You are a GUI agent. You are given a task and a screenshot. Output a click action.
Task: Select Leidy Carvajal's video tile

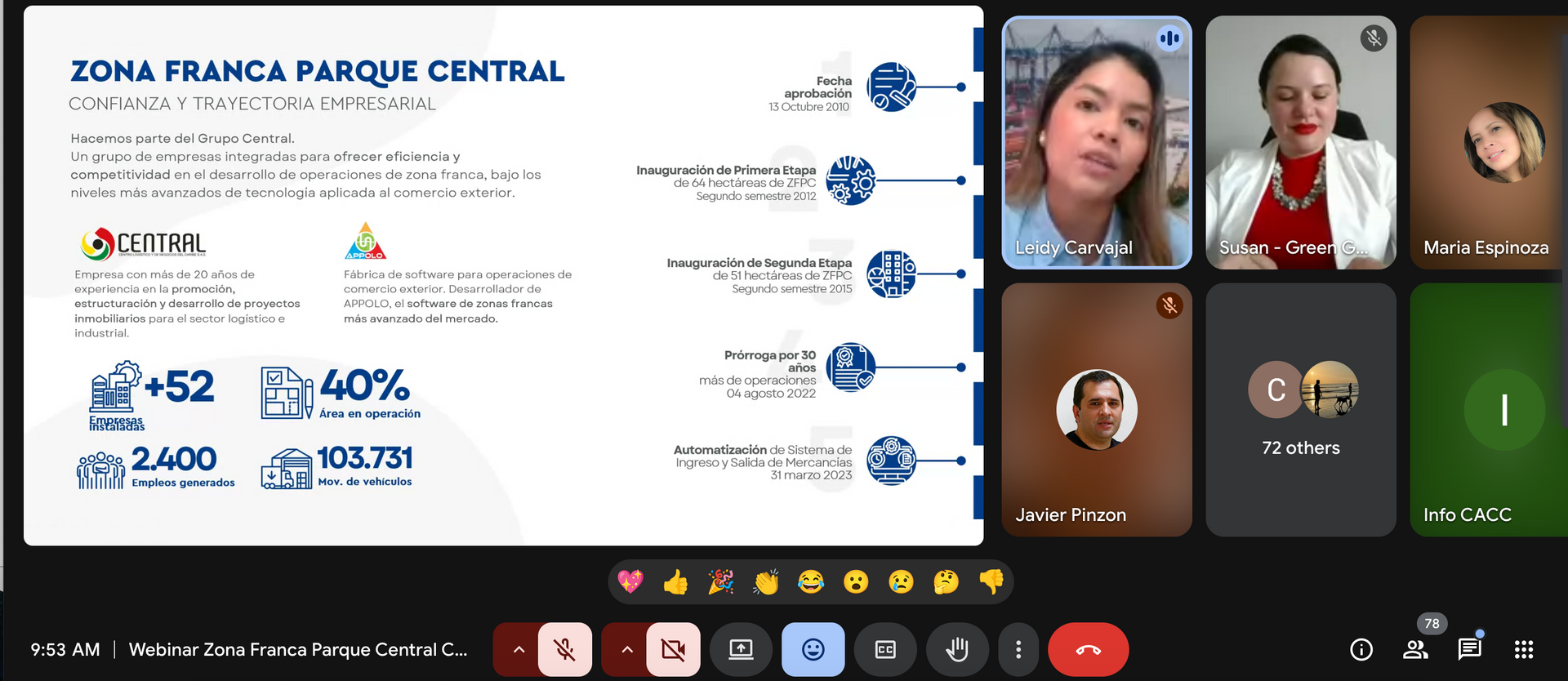(x=1096, y=143)
